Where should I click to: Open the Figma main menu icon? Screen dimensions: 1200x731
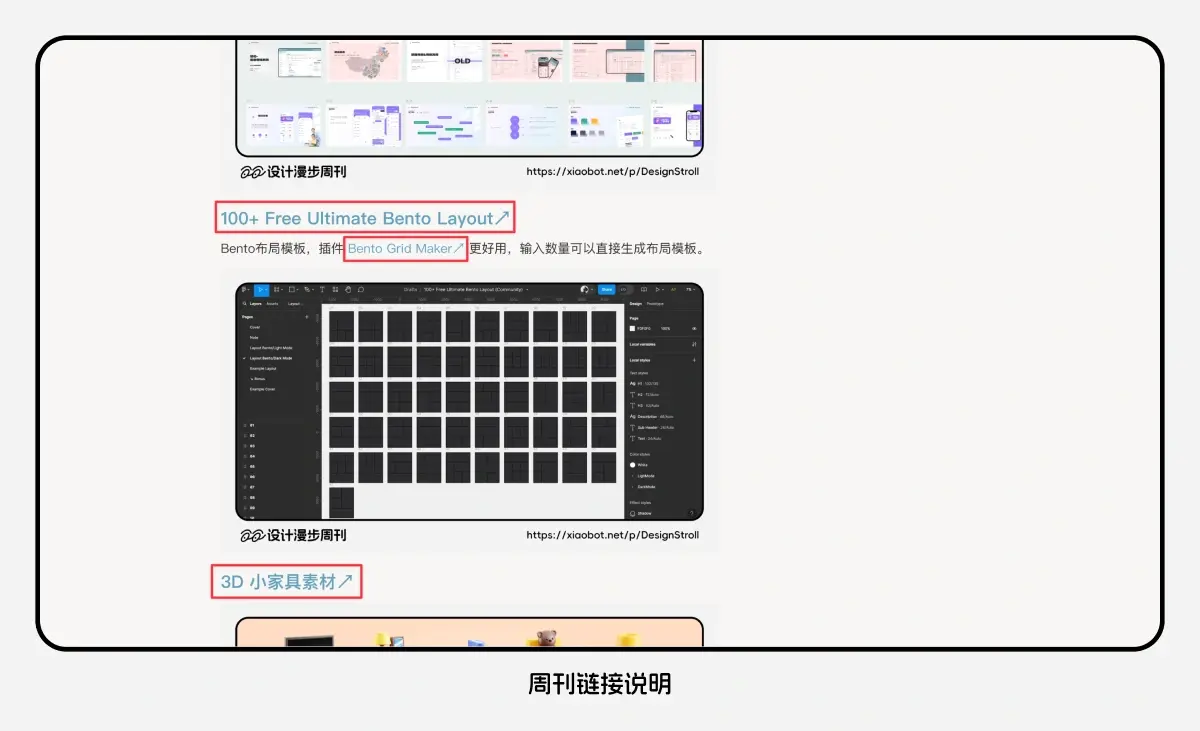[x=246, y=289]
